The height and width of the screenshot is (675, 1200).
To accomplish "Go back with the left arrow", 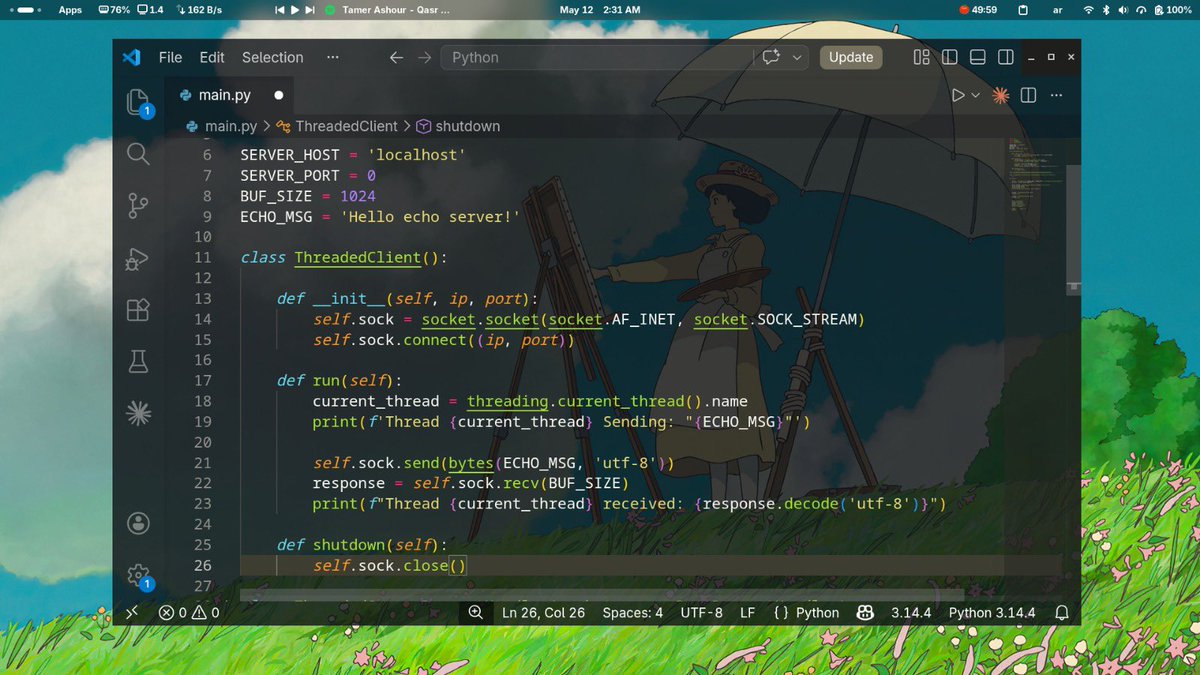I will click(x=396, y=57).
